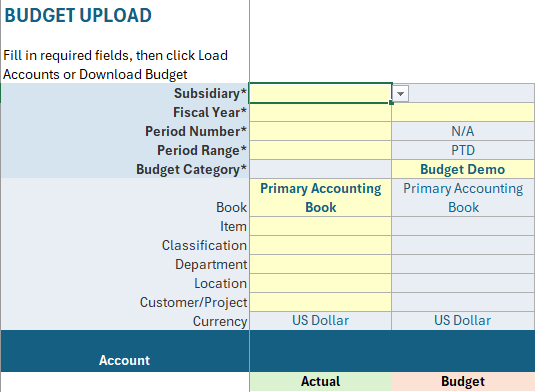The image size is (537, 392).
Task: Select the yellow Period Range input cell
Action: [321, 150]
